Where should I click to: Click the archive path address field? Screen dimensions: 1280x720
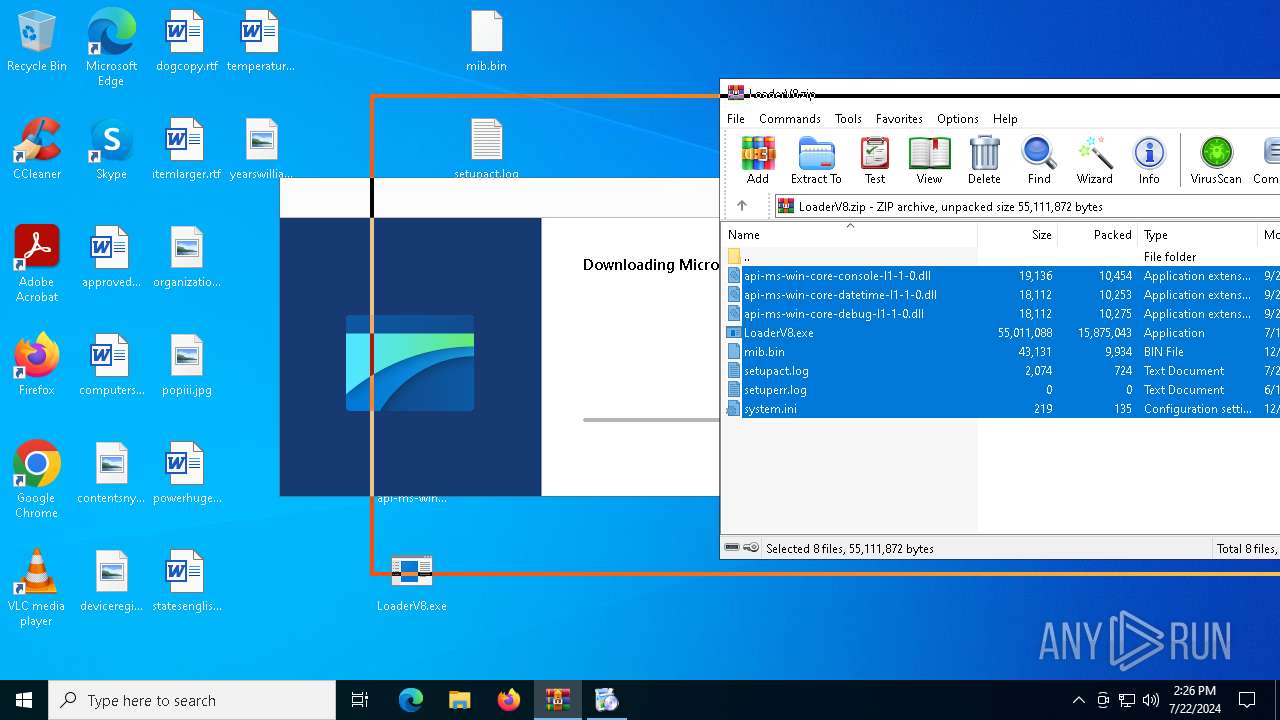pyautogui.click(x=1027, y=207)
